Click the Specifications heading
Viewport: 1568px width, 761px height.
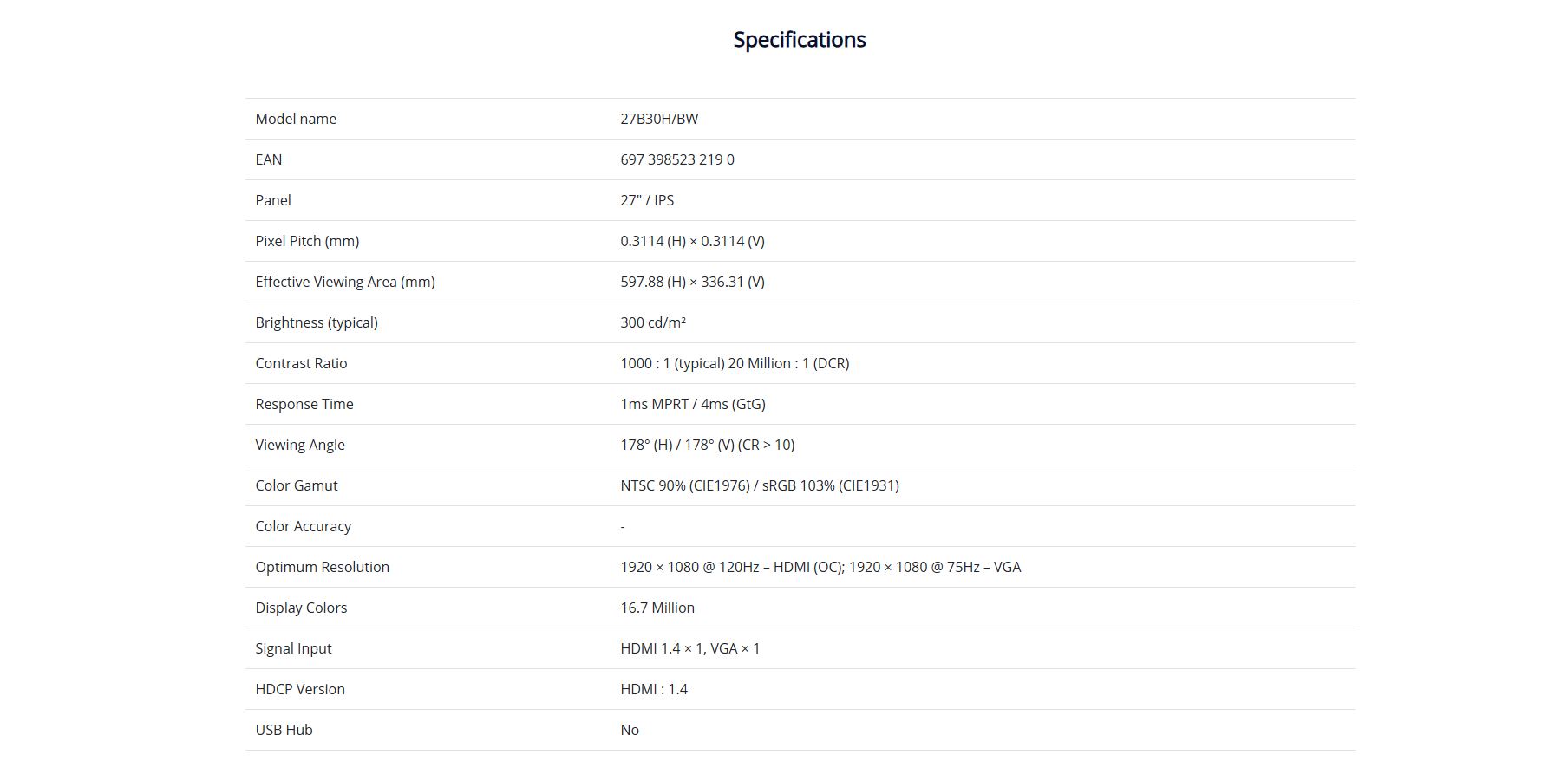point(800,40)
